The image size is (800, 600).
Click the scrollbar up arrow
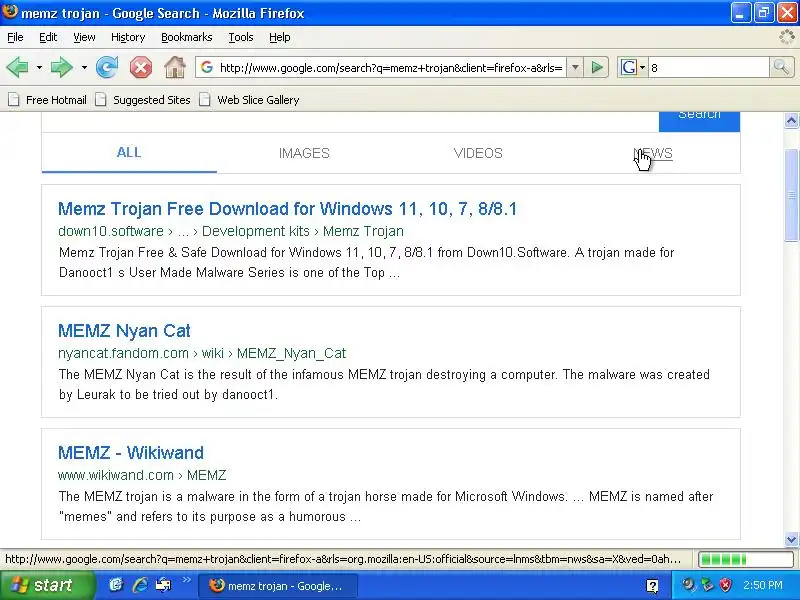[791, 120]
